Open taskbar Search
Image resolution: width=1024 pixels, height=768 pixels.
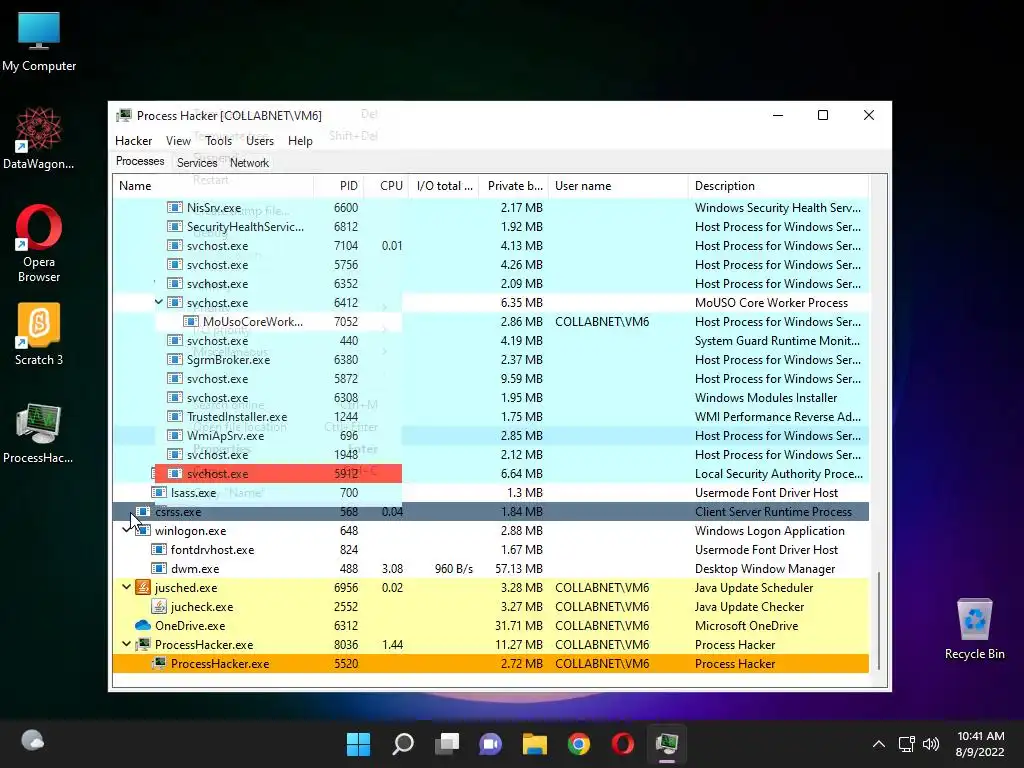pos(403,744)
